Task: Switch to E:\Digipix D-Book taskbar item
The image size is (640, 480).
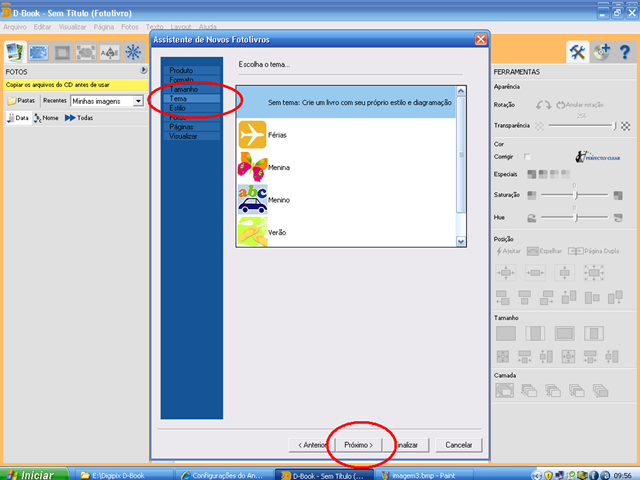Action: (x=123, y=475)
